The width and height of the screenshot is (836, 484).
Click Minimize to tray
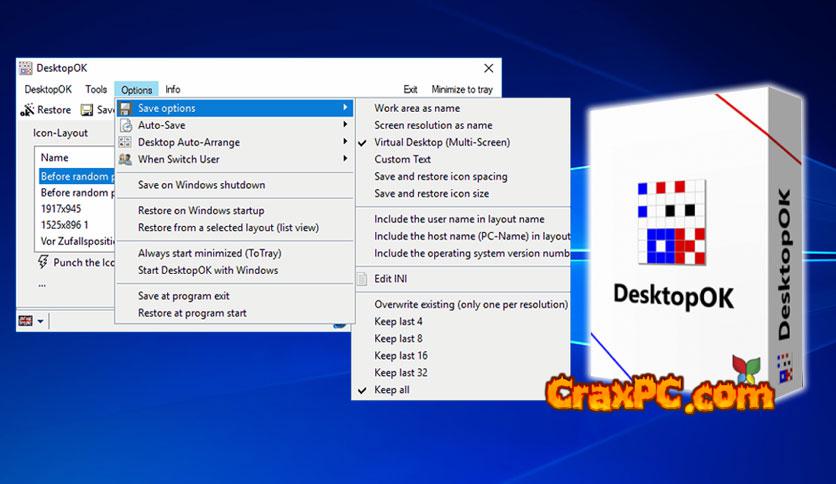coord(462,90)
